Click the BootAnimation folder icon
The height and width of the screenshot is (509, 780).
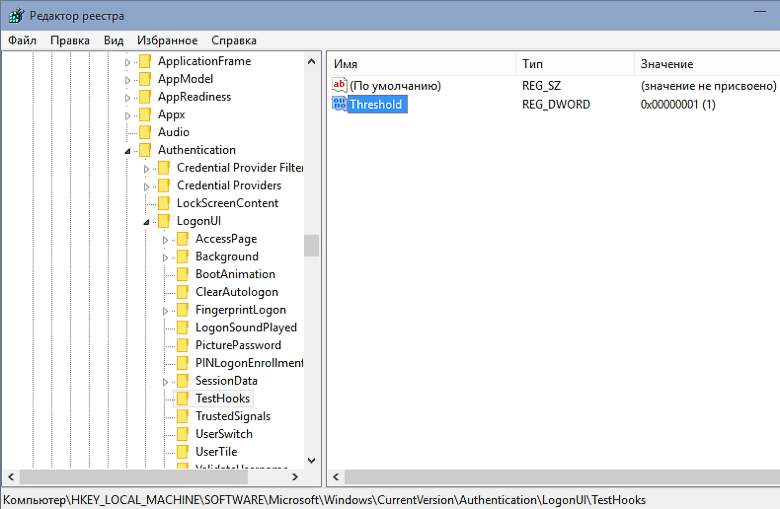tap(183, 274)
